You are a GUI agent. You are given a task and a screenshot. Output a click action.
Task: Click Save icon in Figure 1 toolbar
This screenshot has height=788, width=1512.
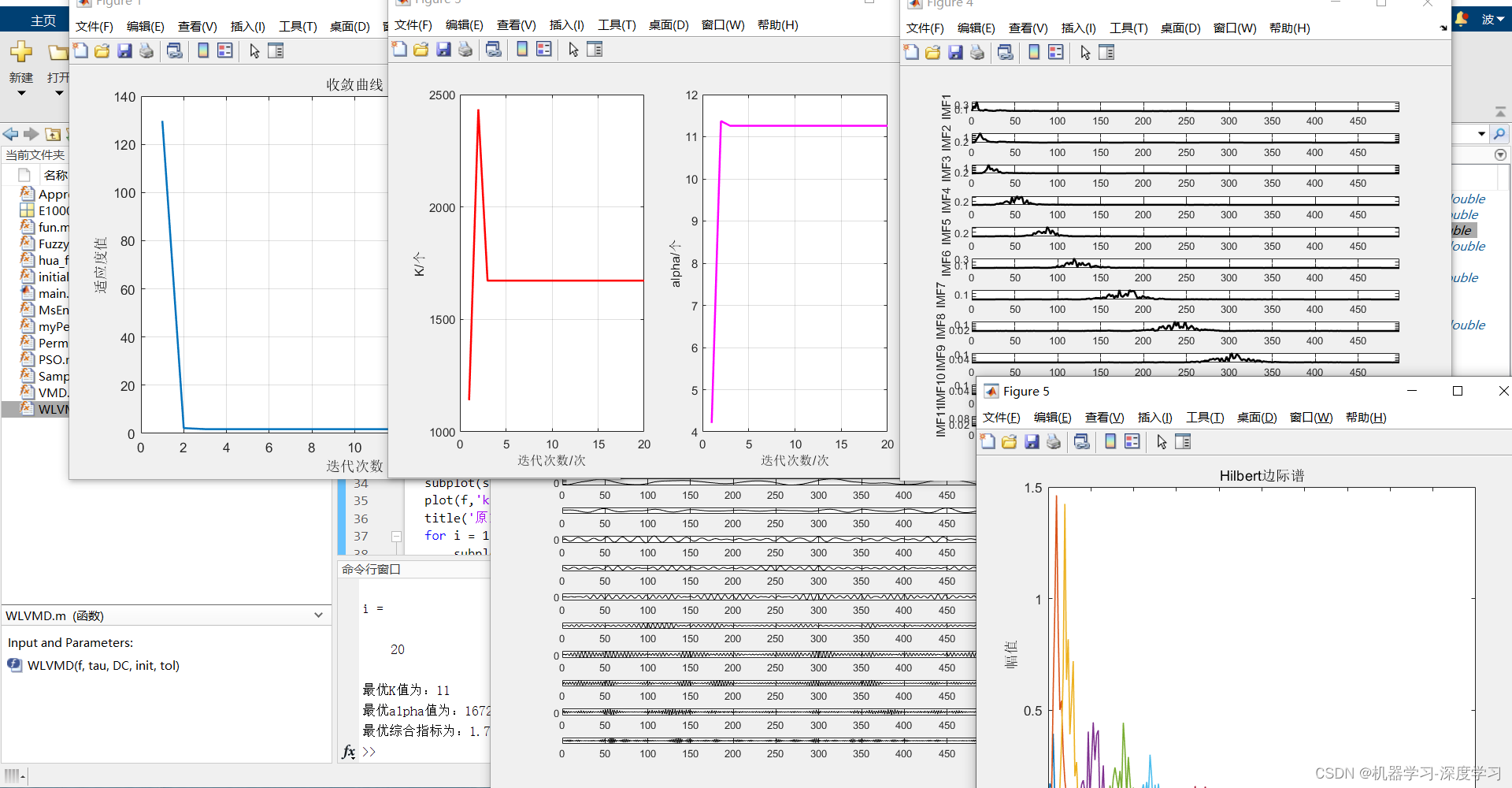(124, 50)
